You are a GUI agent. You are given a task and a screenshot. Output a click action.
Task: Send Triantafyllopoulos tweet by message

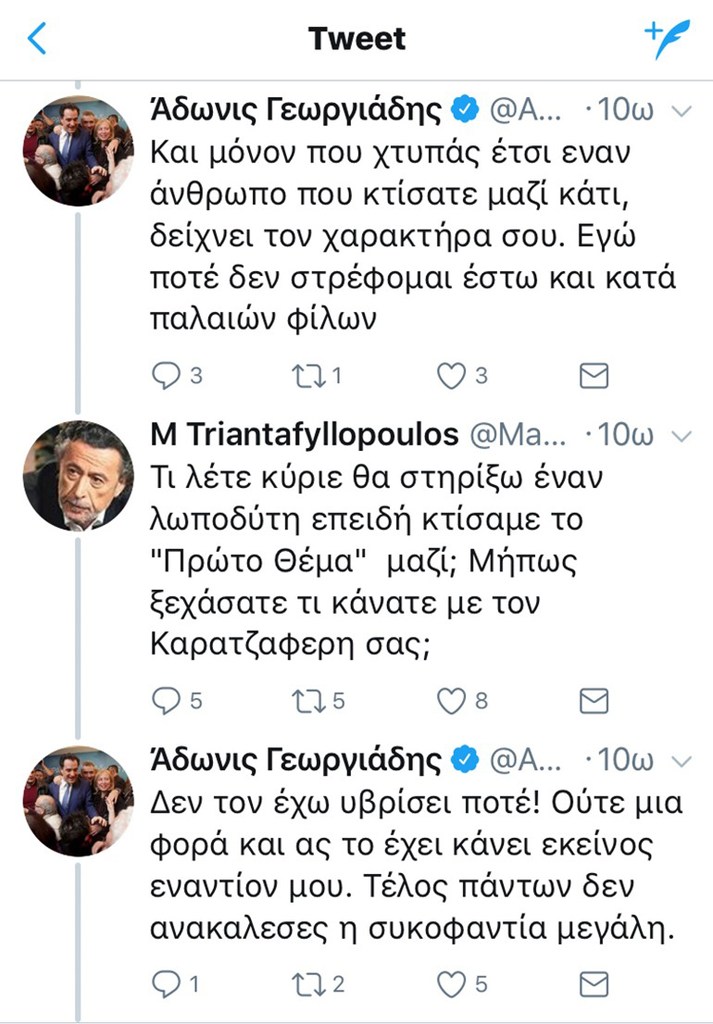(594, 700)
